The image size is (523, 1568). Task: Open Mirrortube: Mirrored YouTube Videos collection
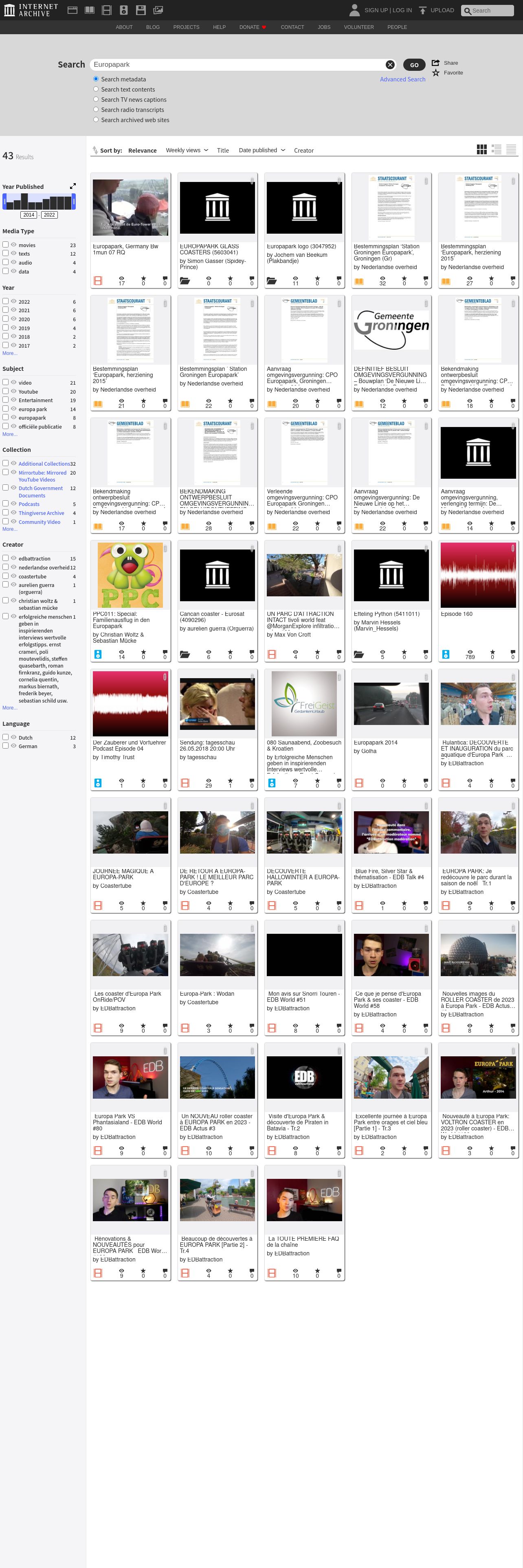click(x=43, y=476)
